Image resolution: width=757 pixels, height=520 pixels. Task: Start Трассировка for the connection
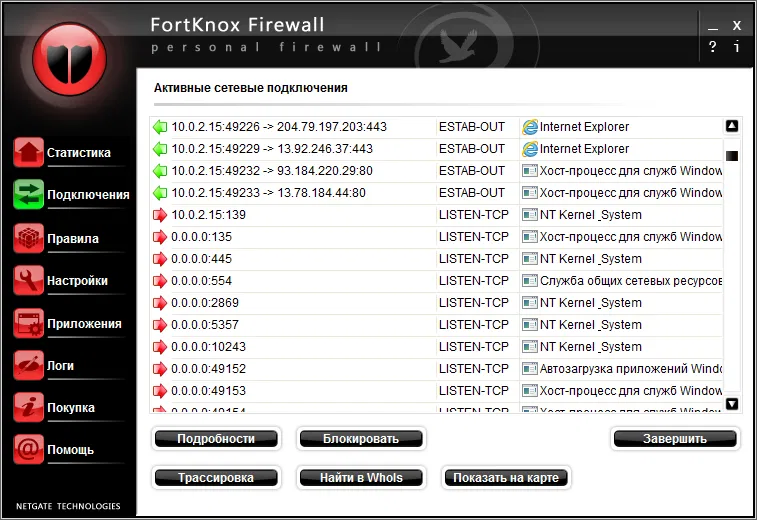click(x=216, y=478)
